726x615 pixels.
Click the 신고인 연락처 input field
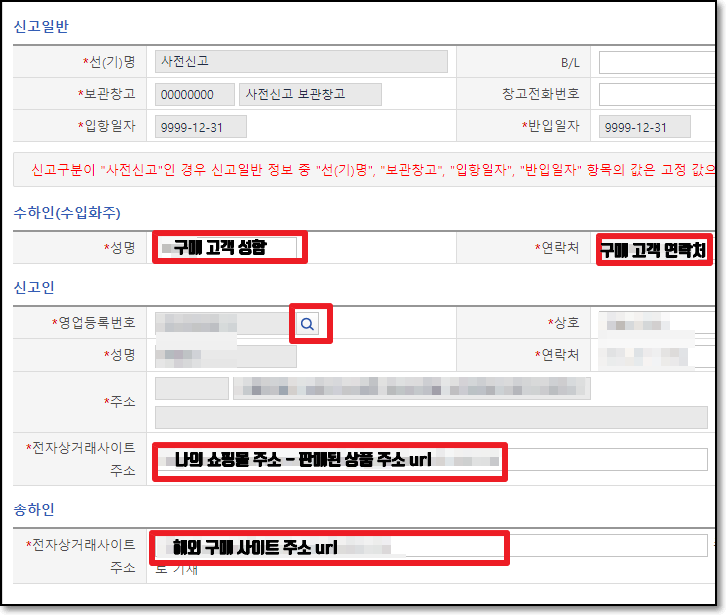(x=657, y=357)
